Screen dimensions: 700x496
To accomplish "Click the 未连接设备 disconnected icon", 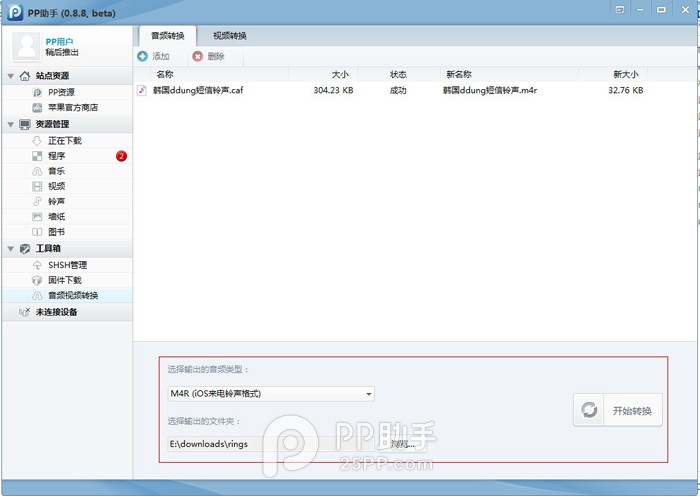I will tap(25, 312).
